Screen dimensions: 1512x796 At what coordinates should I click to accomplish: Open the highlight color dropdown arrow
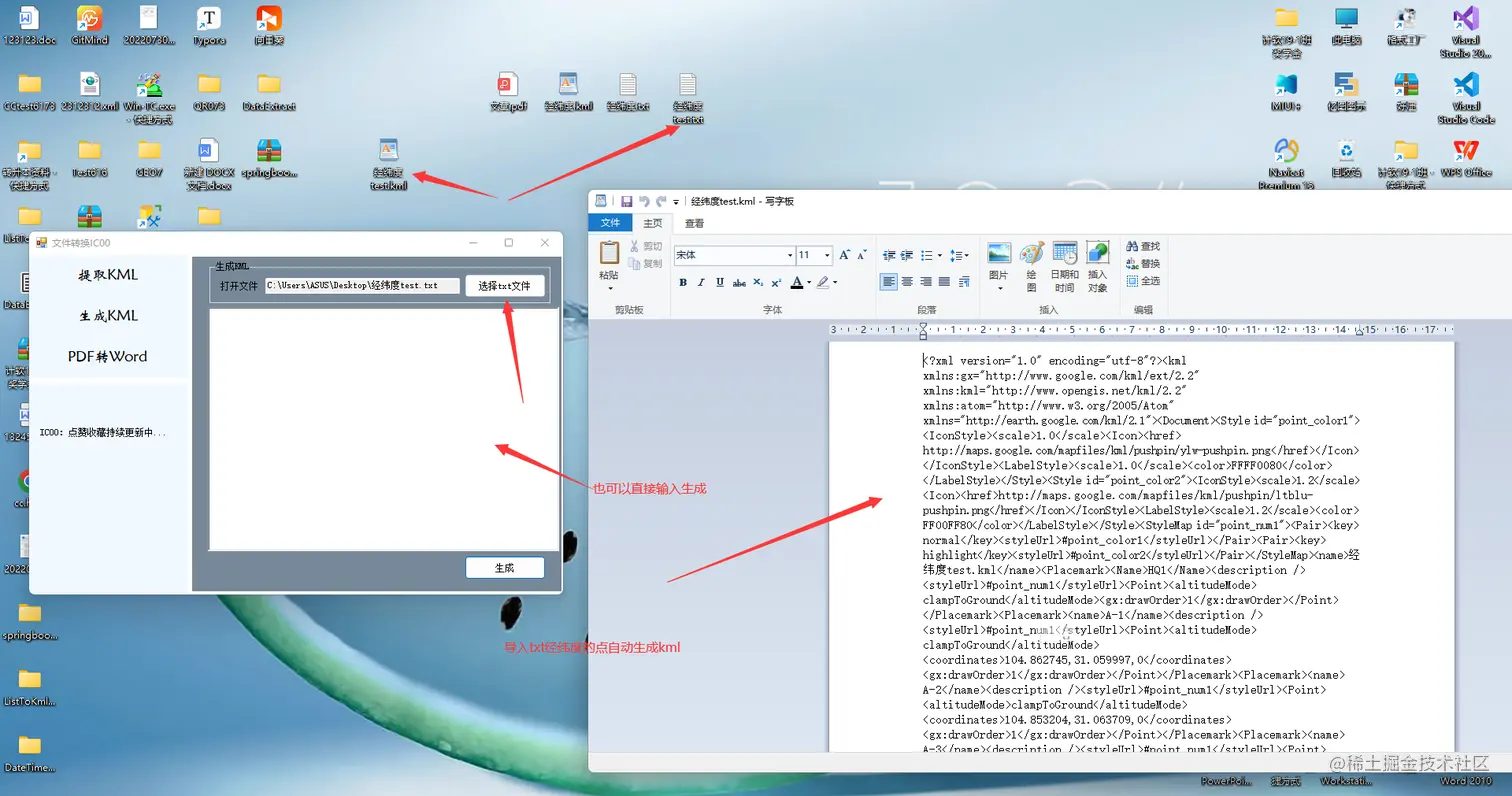tap(835, 283)
